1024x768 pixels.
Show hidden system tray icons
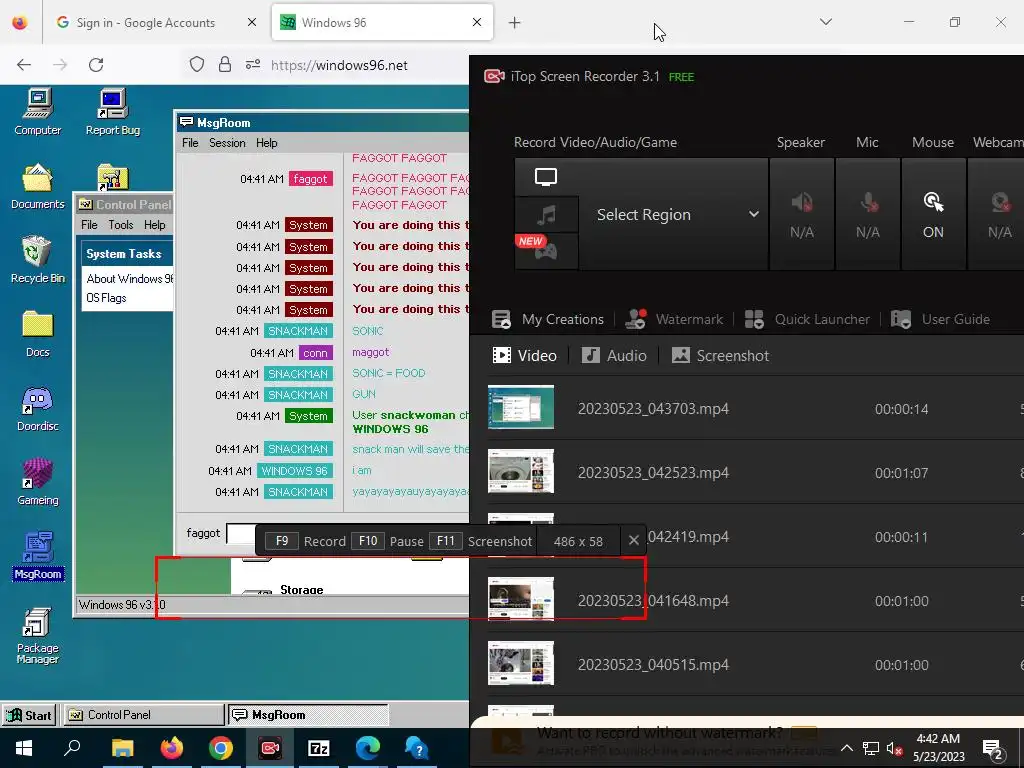pyautogui.click(x=846, y=748)
